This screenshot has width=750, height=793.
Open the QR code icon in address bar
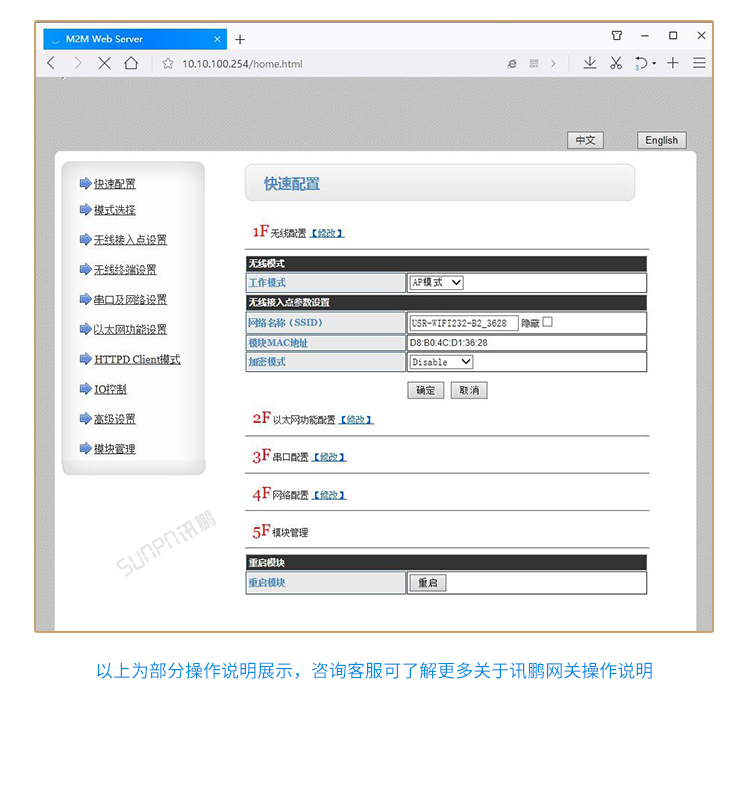[534, 64]
